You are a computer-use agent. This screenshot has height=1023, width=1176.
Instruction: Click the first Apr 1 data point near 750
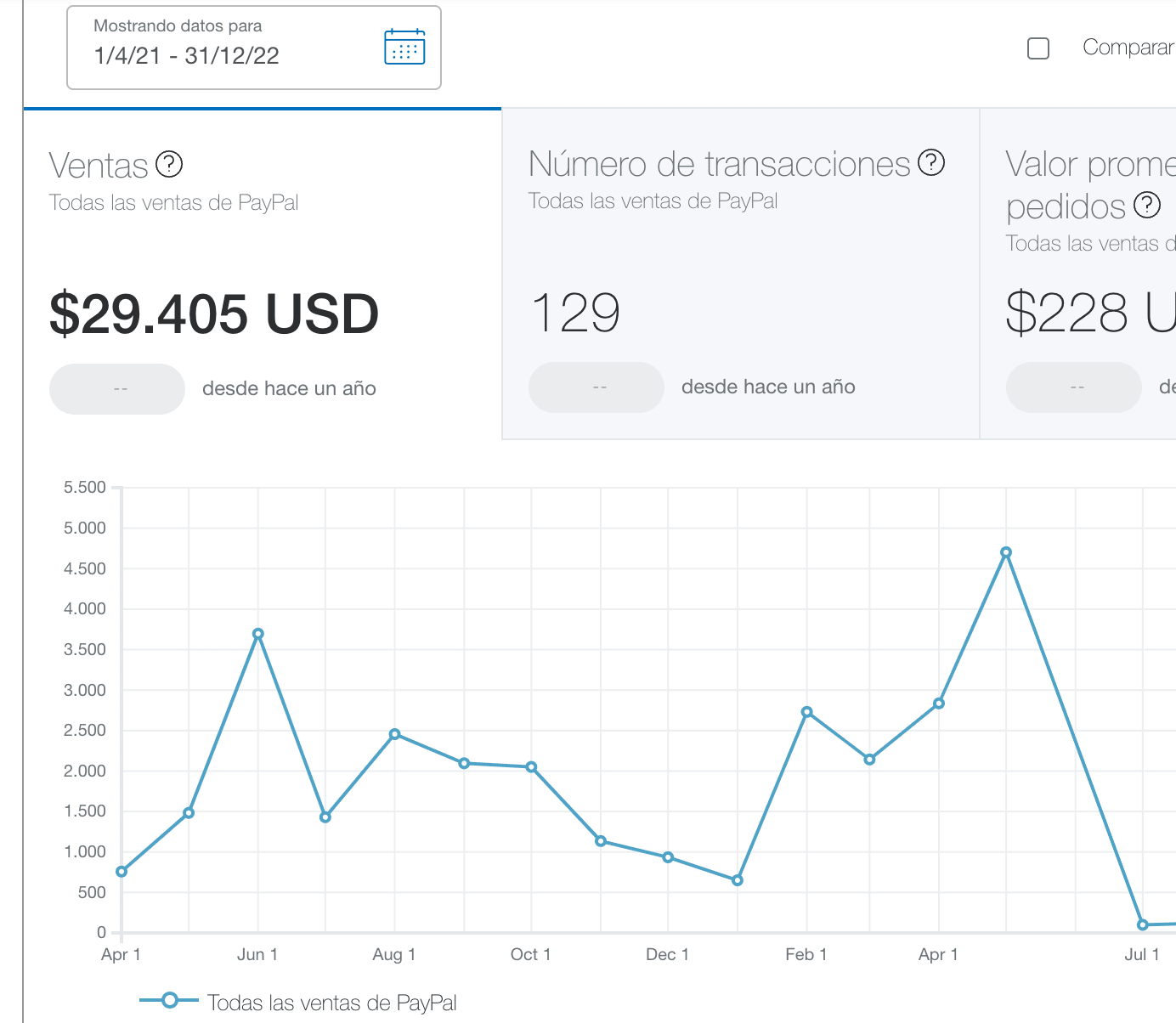point(122,872)
